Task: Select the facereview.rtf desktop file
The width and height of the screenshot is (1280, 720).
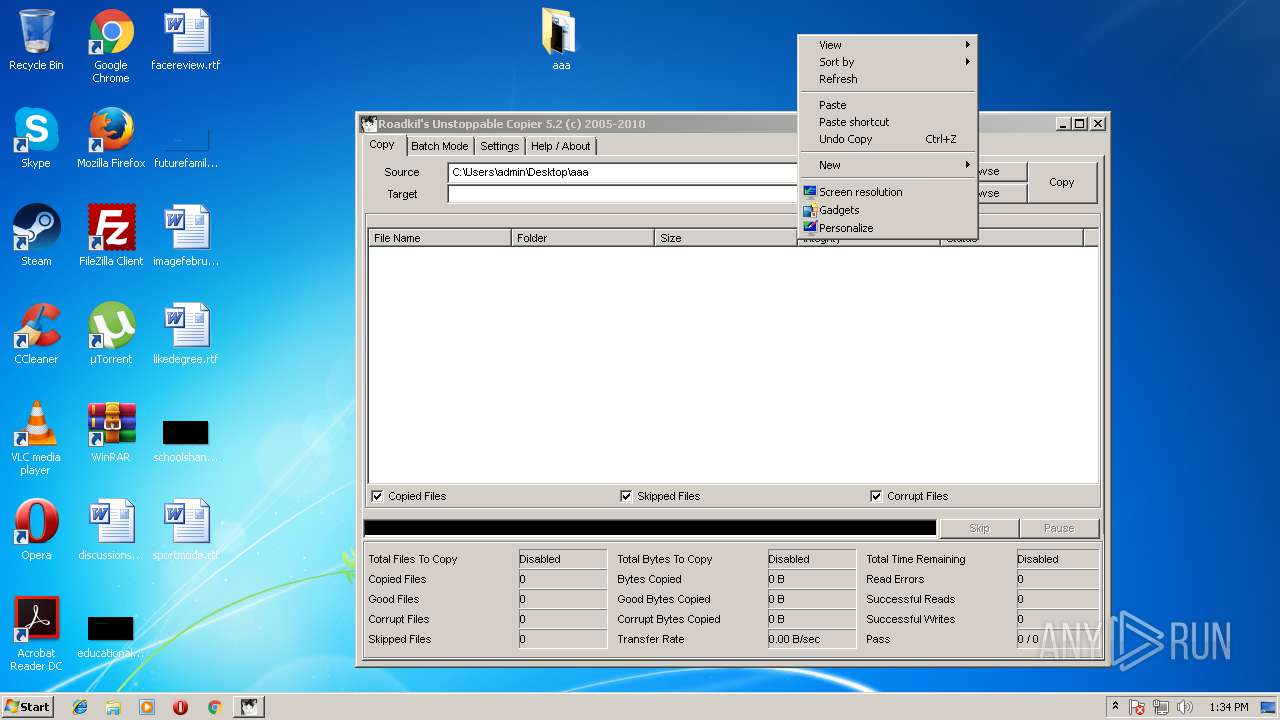Action: (x=186, y=40)
